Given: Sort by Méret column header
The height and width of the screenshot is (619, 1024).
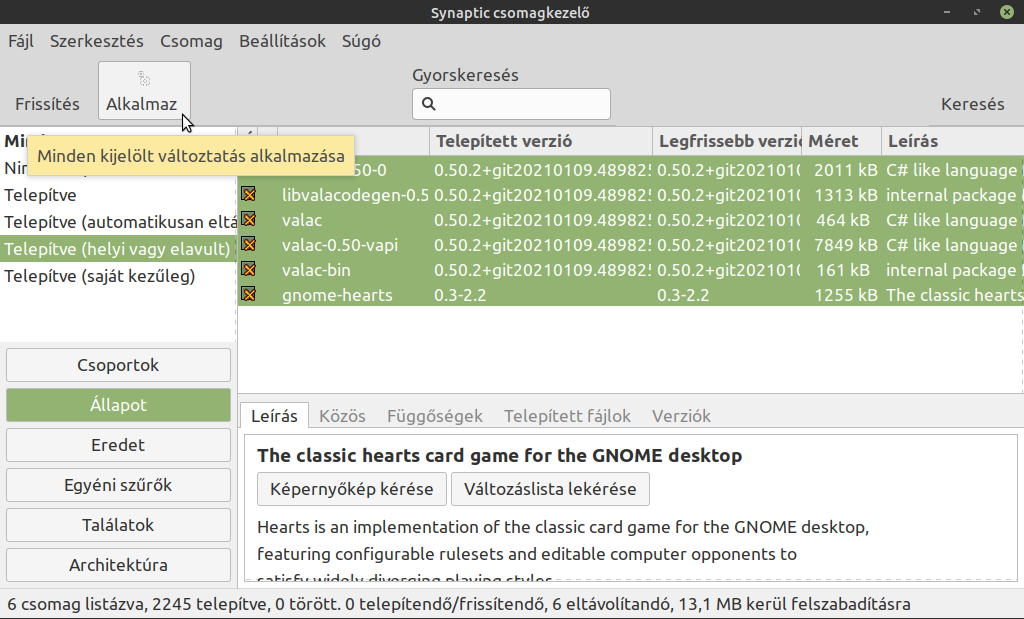Looking at the screenshot, I should click(x=841, y=141).
